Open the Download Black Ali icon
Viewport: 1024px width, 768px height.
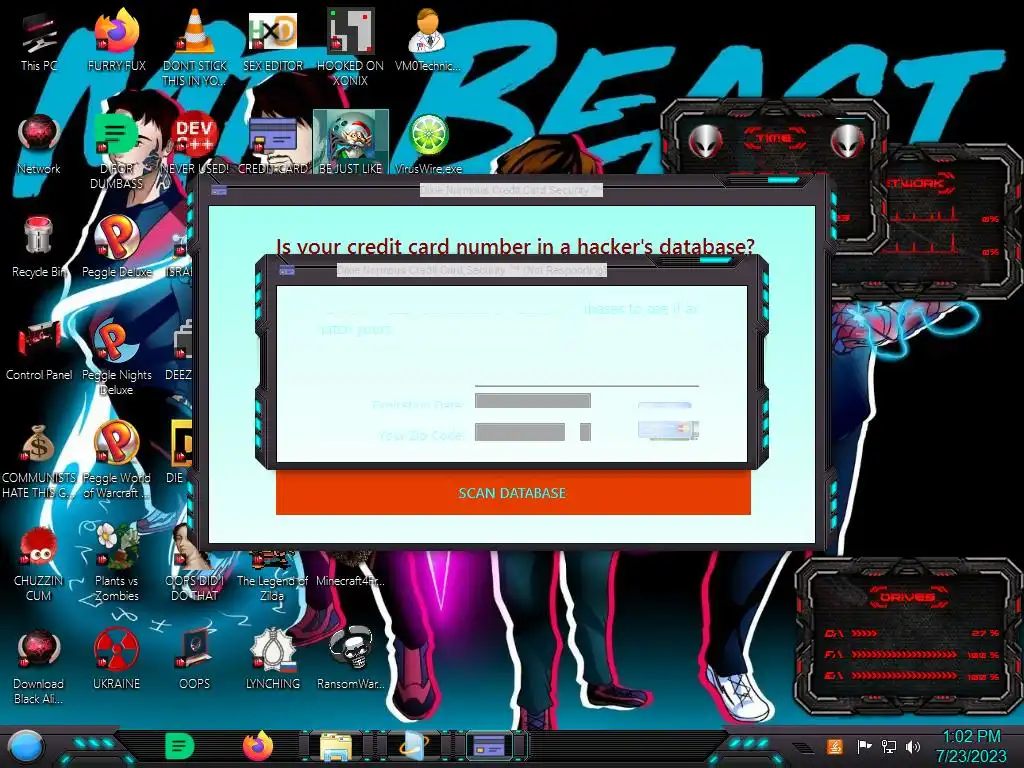click(x=39, y=667)
